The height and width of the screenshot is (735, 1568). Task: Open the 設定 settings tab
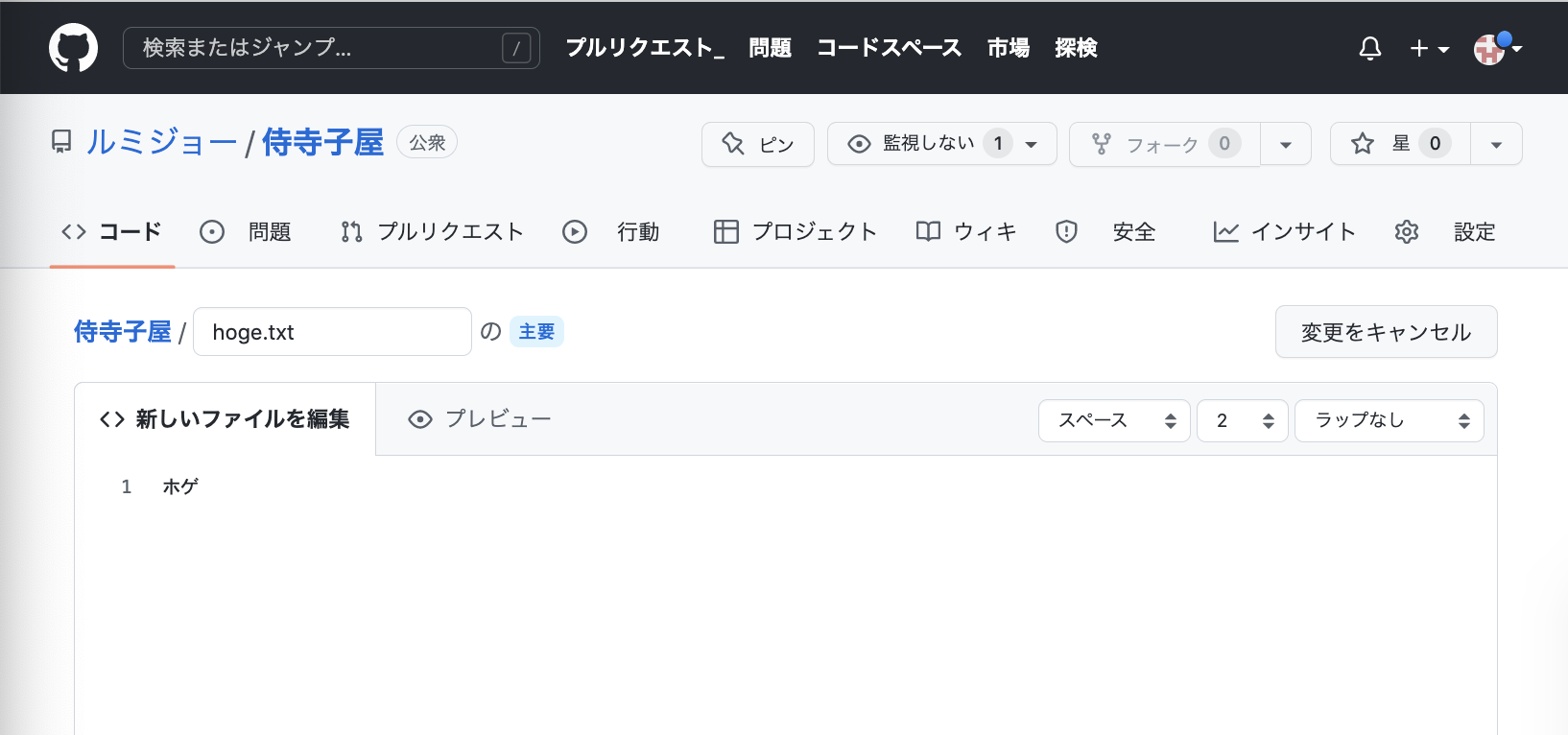tap(1445, 231)
